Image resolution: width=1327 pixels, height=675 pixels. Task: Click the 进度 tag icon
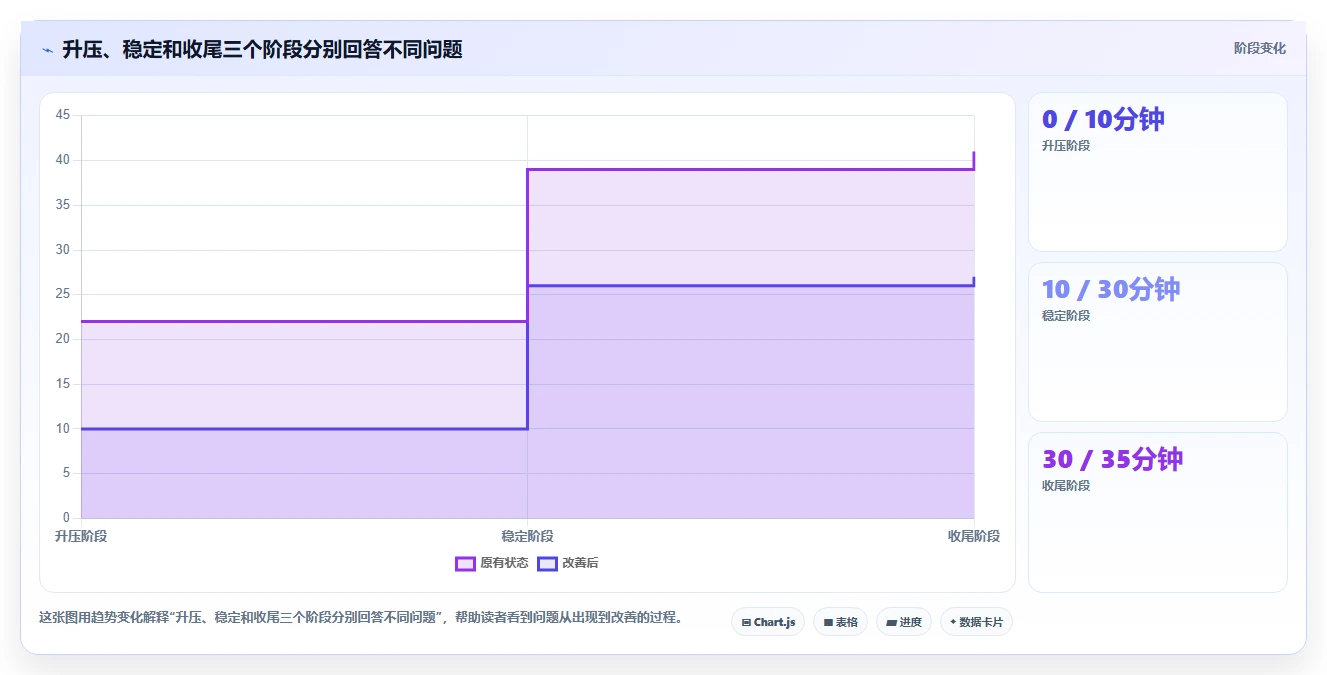coord(891,622)
